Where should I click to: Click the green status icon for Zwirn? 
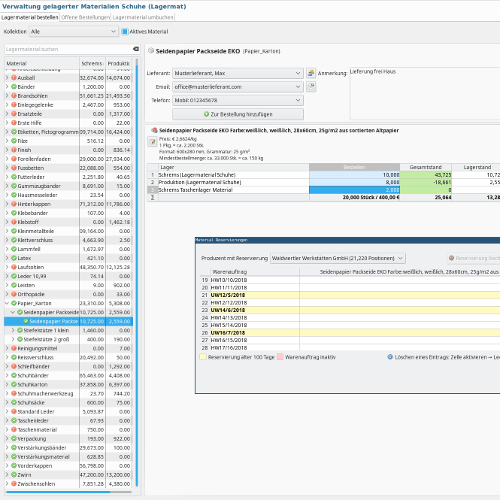click(14, 475)
